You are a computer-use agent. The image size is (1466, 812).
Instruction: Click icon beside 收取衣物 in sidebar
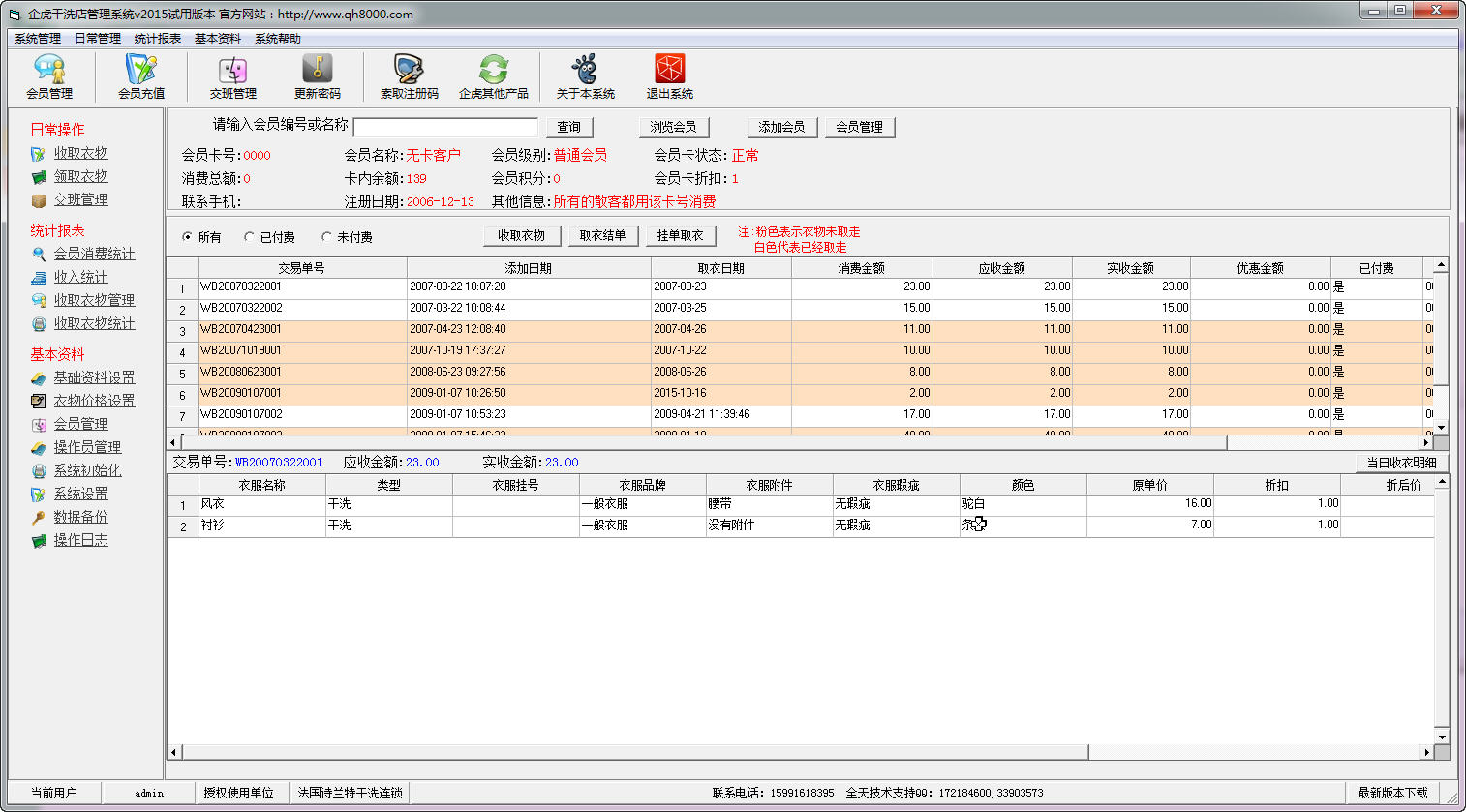tap(39, 154)
